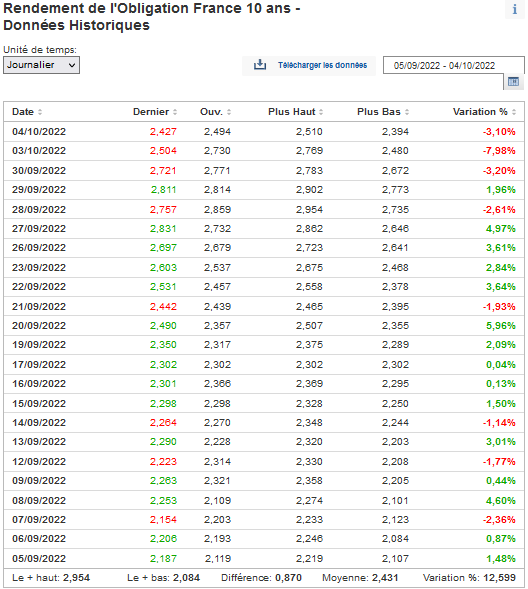Click the Plus Haut column header text
The height and width of the screenshot is (589, 528).
point(291,112)
